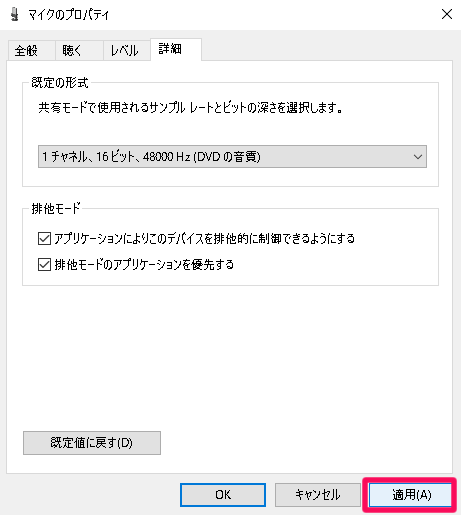The width and height of the screenshot is (461, 515).
Task: Click the microphone icon in the title bar
Action: (x=14, y=15)
